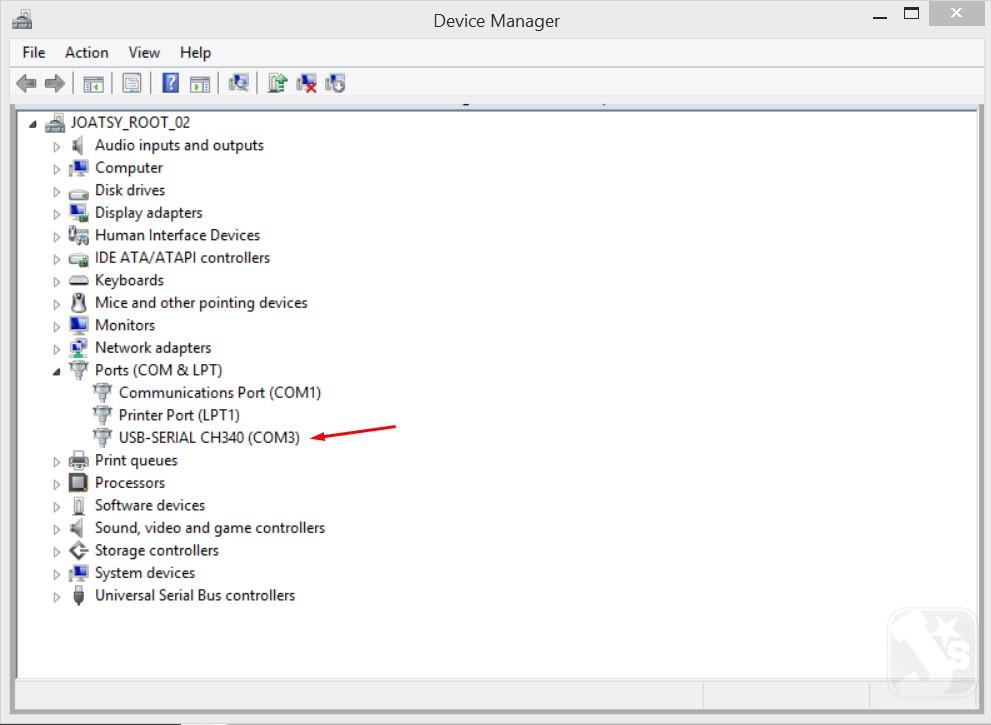
Task: Click the Disable device down-arrow icon
Action: tap(335, 83)
